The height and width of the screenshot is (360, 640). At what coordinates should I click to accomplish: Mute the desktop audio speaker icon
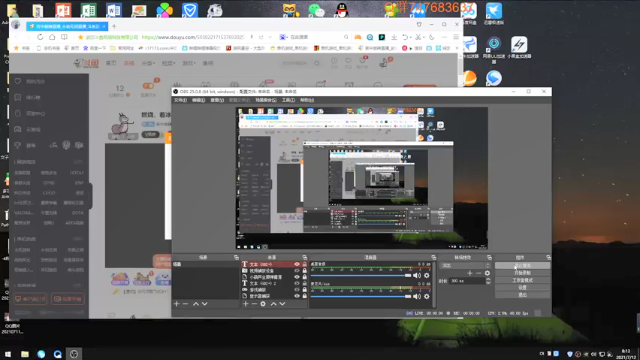point(417,276)
